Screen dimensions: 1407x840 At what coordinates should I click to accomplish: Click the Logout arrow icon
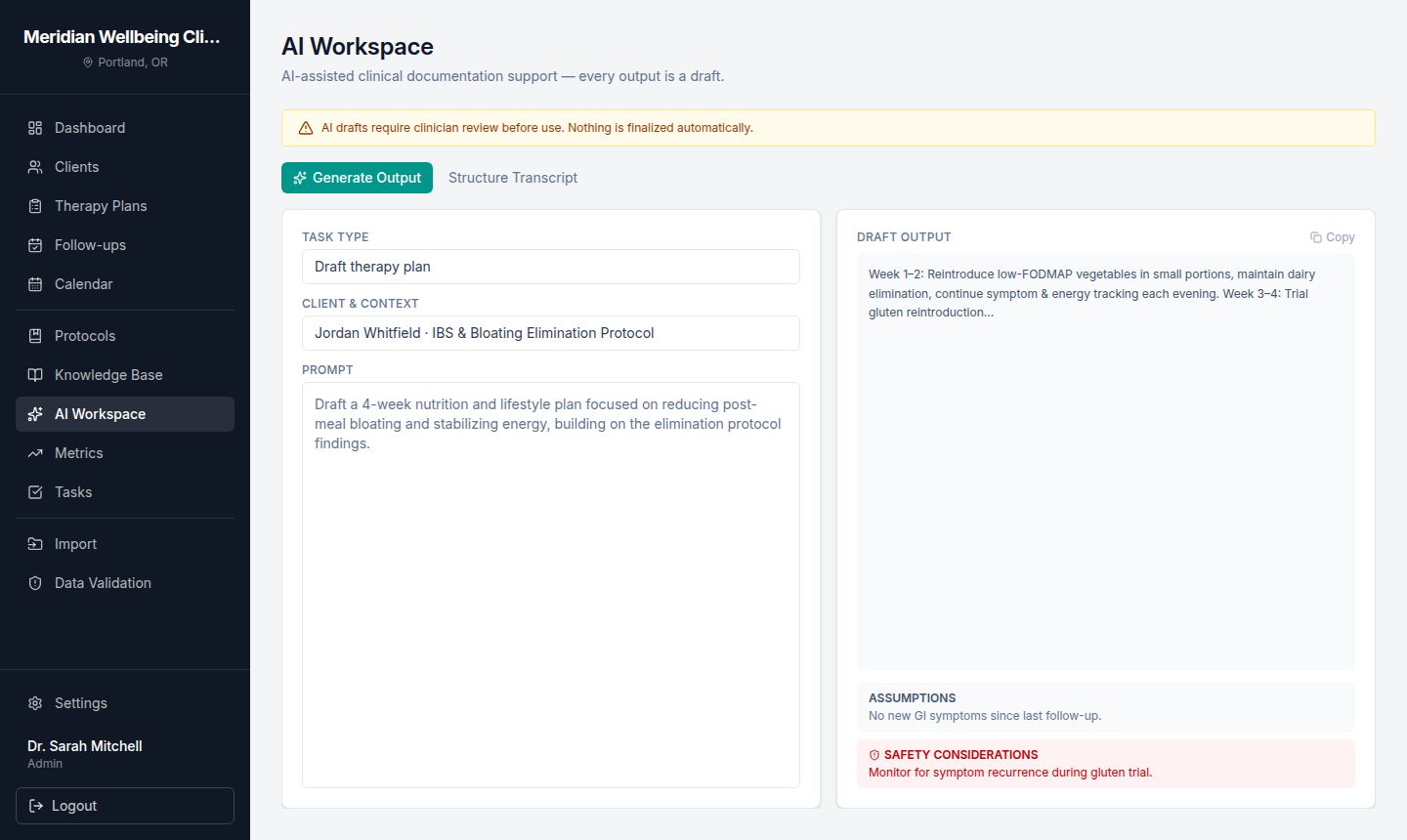coord(36,806)
